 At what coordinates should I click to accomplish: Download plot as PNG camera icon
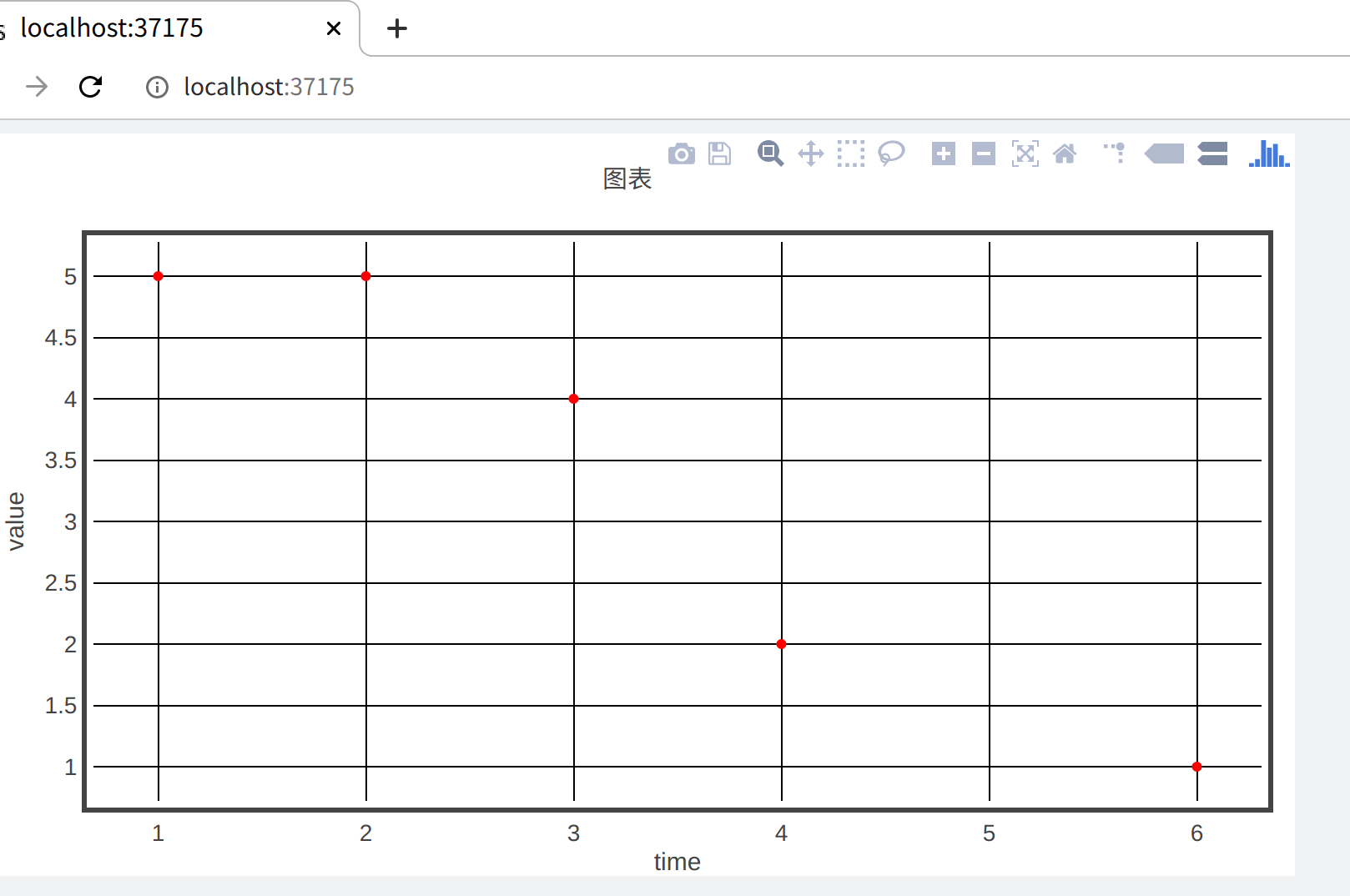(681, 154)
